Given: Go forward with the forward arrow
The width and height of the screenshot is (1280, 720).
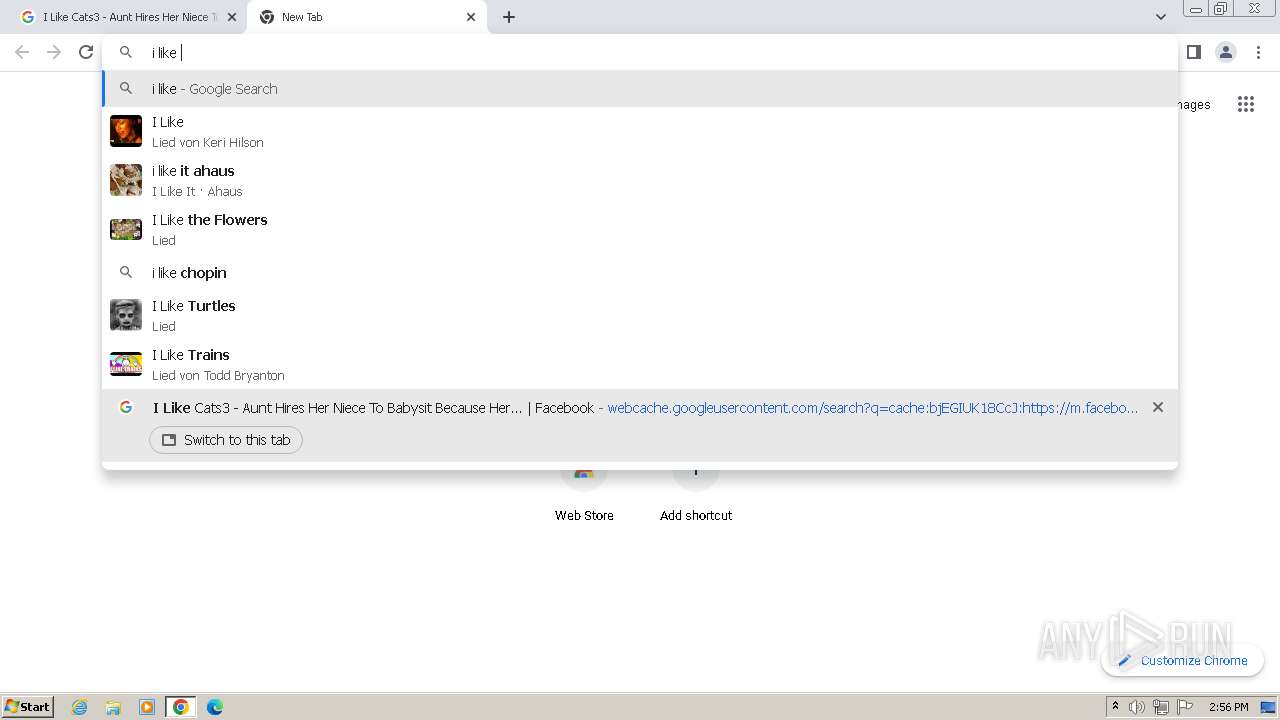Looking at the screenshot, I should click(54, 52).
